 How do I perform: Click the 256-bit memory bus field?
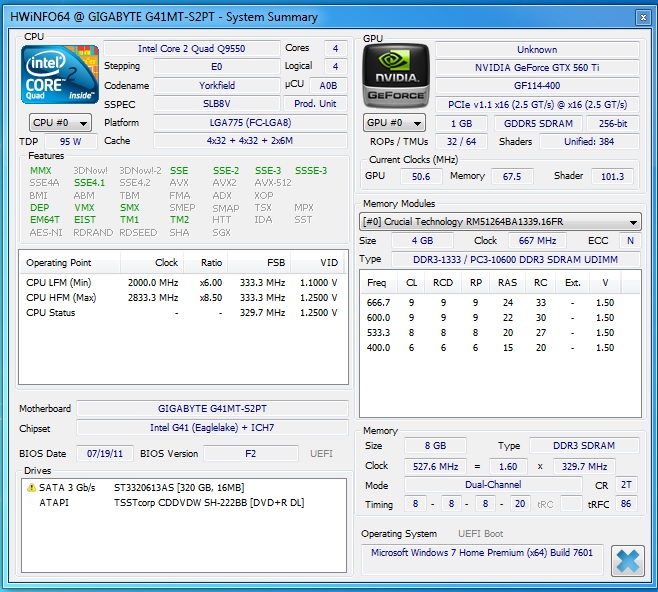point(613,124)
